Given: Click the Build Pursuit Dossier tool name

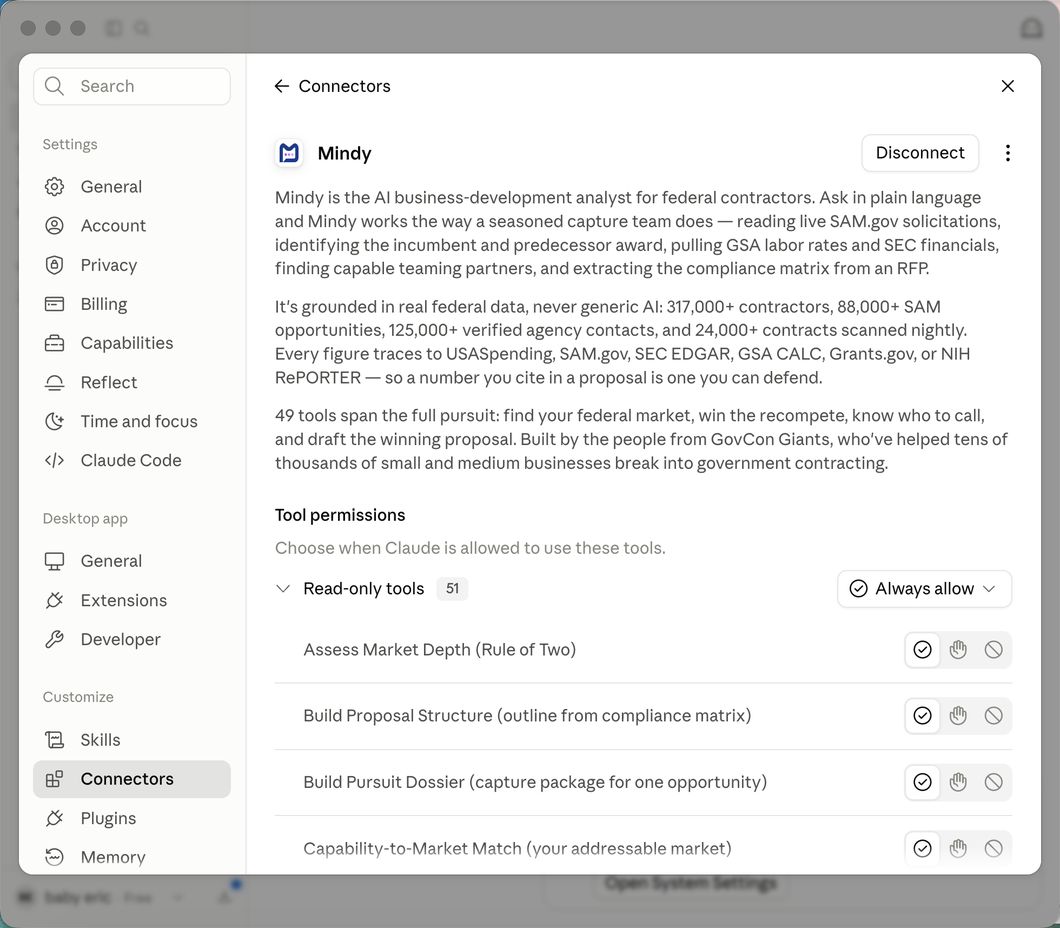Looking at the screenshot, I should 535,782.
